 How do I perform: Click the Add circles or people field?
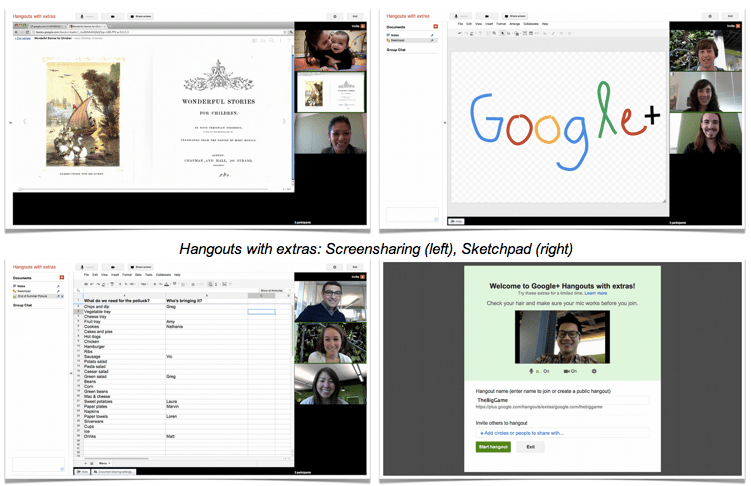561,433
